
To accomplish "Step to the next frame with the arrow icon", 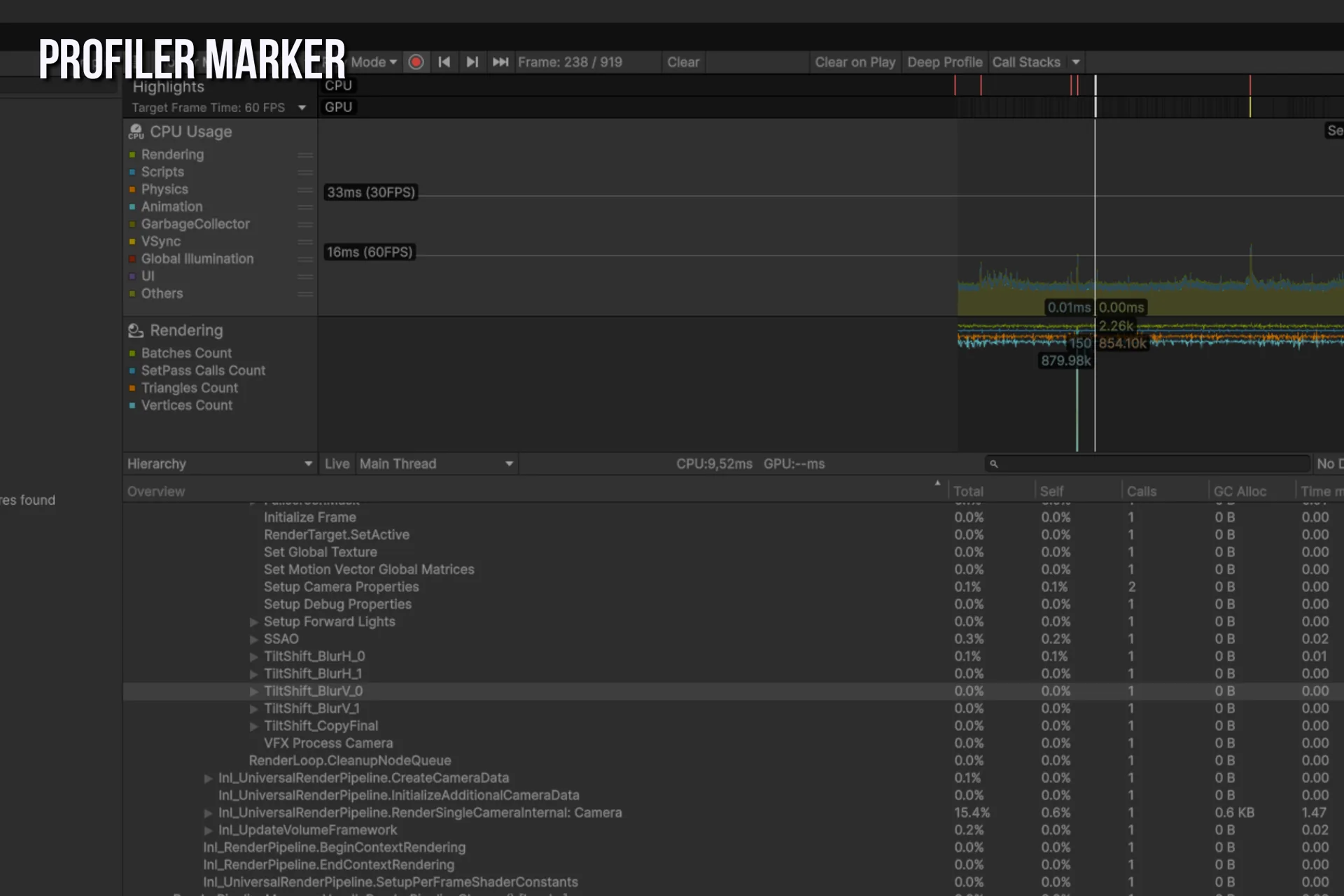I will pos(472,62).
